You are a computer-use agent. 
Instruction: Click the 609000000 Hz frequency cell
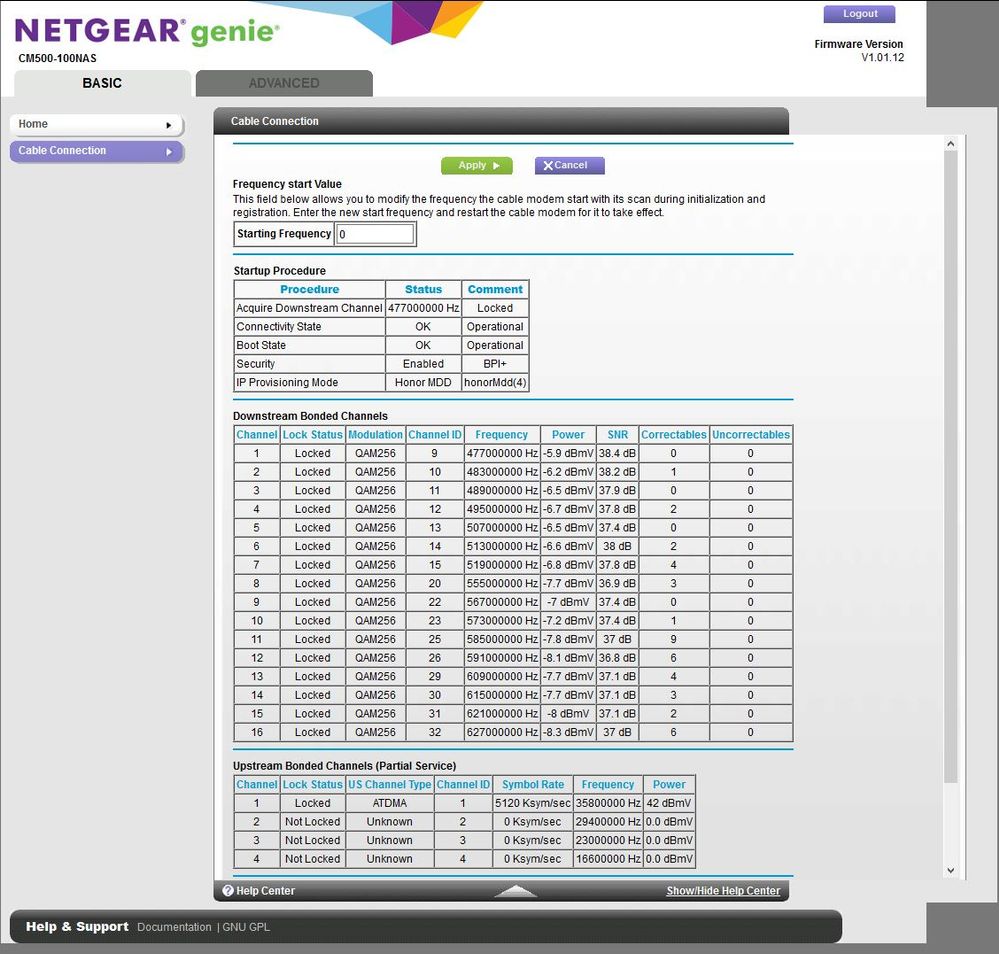pyautogui.click(x=502, y=676)
